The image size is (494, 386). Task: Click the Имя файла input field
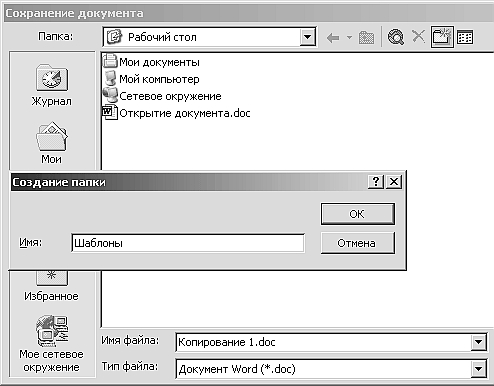pos(323,342)
